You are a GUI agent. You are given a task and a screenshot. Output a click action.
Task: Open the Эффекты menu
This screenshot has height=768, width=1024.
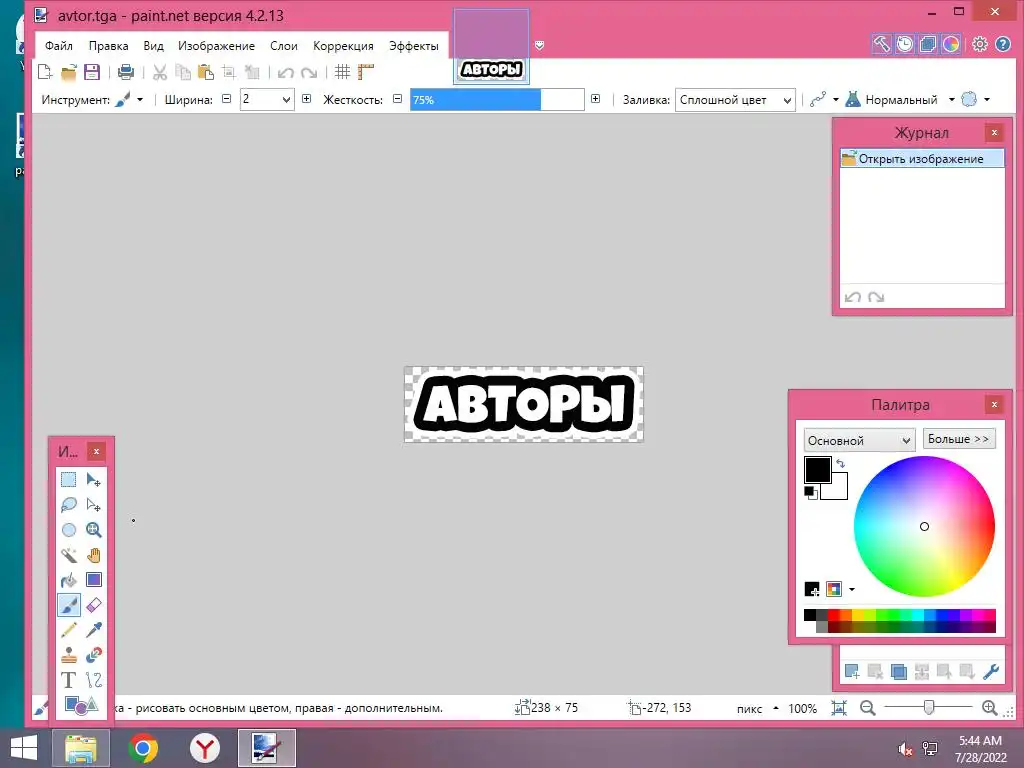(413, 46)
